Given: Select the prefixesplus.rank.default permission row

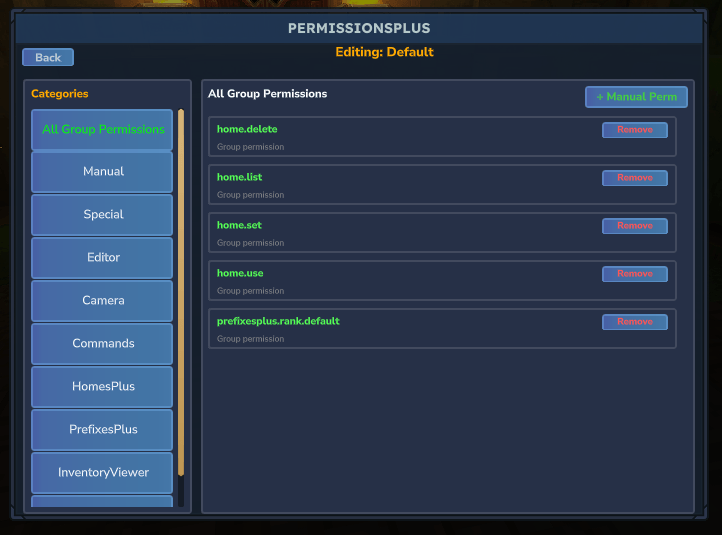Looking at the screenshot, I should (x=400, y=329).
